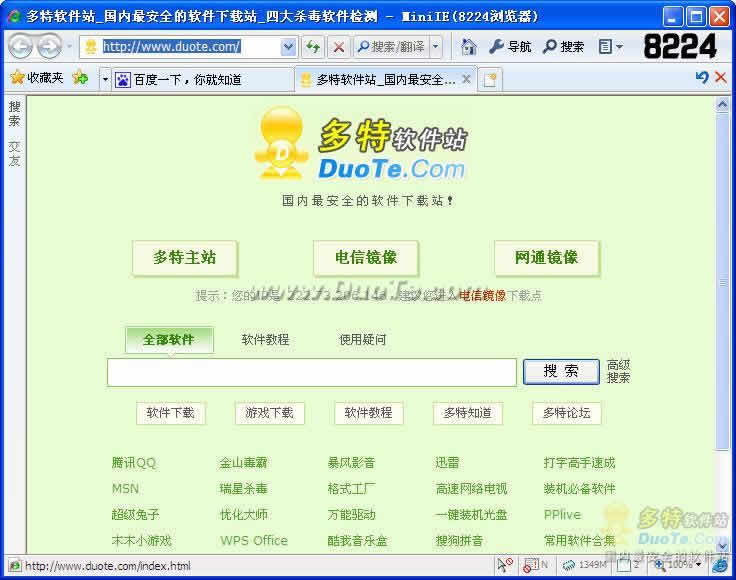Open the 迅雷 link

[x=447, y=463]
